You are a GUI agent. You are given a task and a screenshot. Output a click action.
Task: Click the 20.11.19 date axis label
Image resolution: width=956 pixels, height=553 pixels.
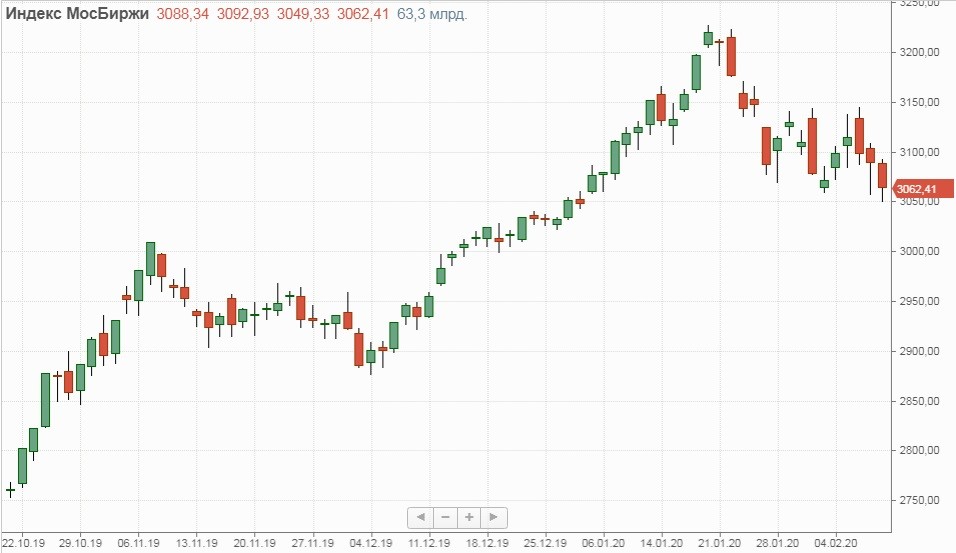[254, 543]
